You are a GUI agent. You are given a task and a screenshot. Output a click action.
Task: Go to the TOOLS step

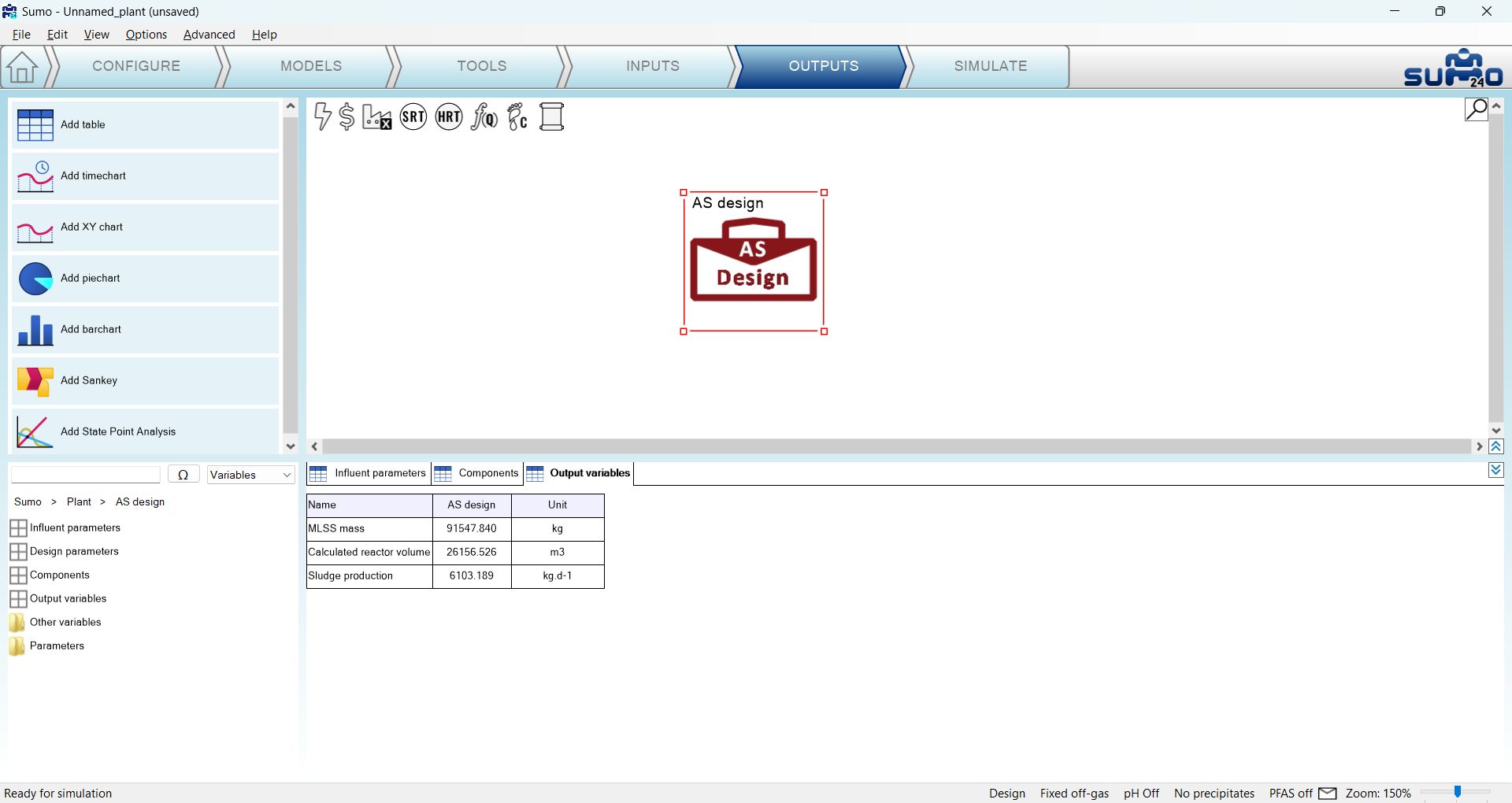pyautogui.click(x=482, y=66)
